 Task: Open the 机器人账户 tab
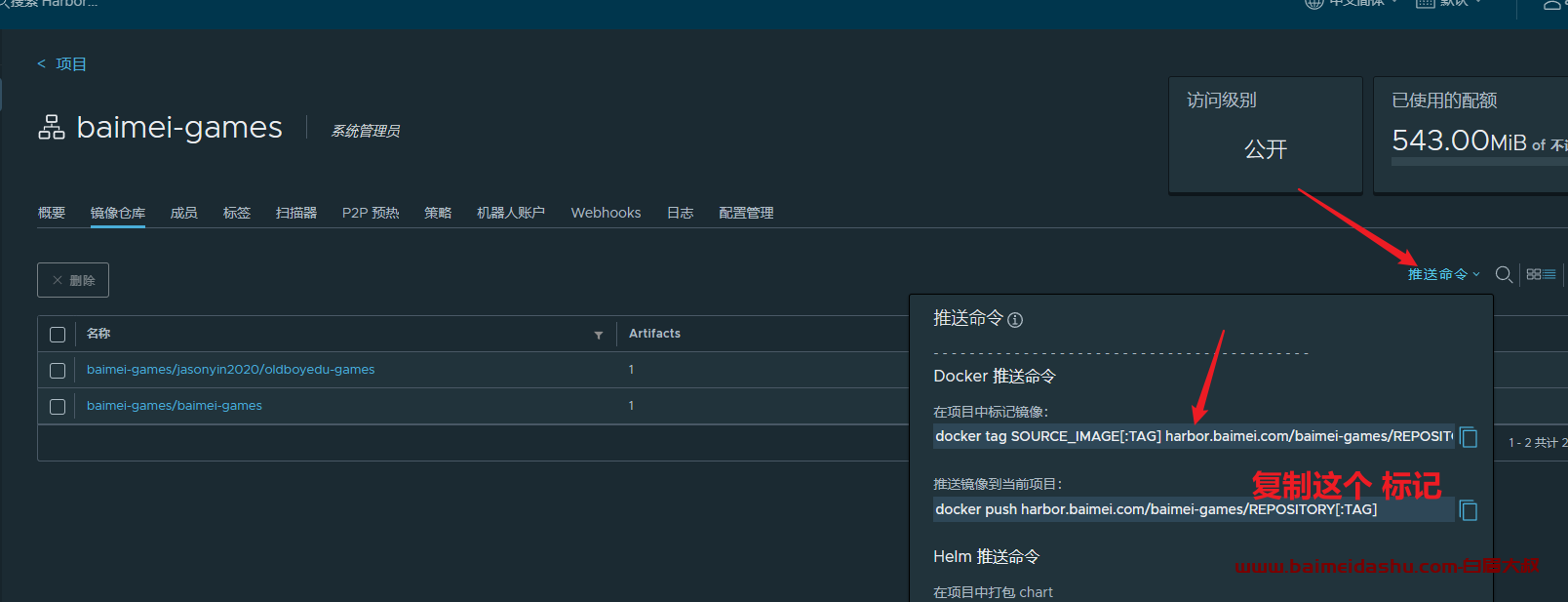[511, 213]
